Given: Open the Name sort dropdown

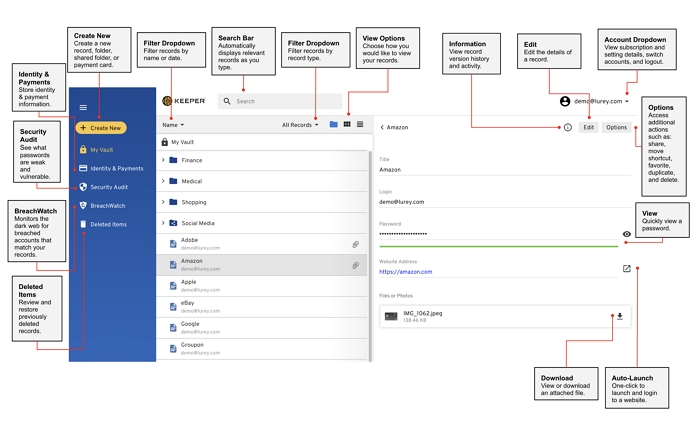Looking at the screenshot, I should [173, 125].
